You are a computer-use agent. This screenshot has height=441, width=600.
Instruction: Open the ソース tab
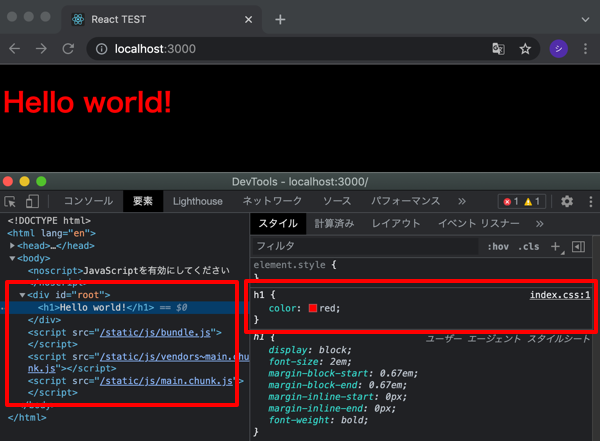click(337, 201)
